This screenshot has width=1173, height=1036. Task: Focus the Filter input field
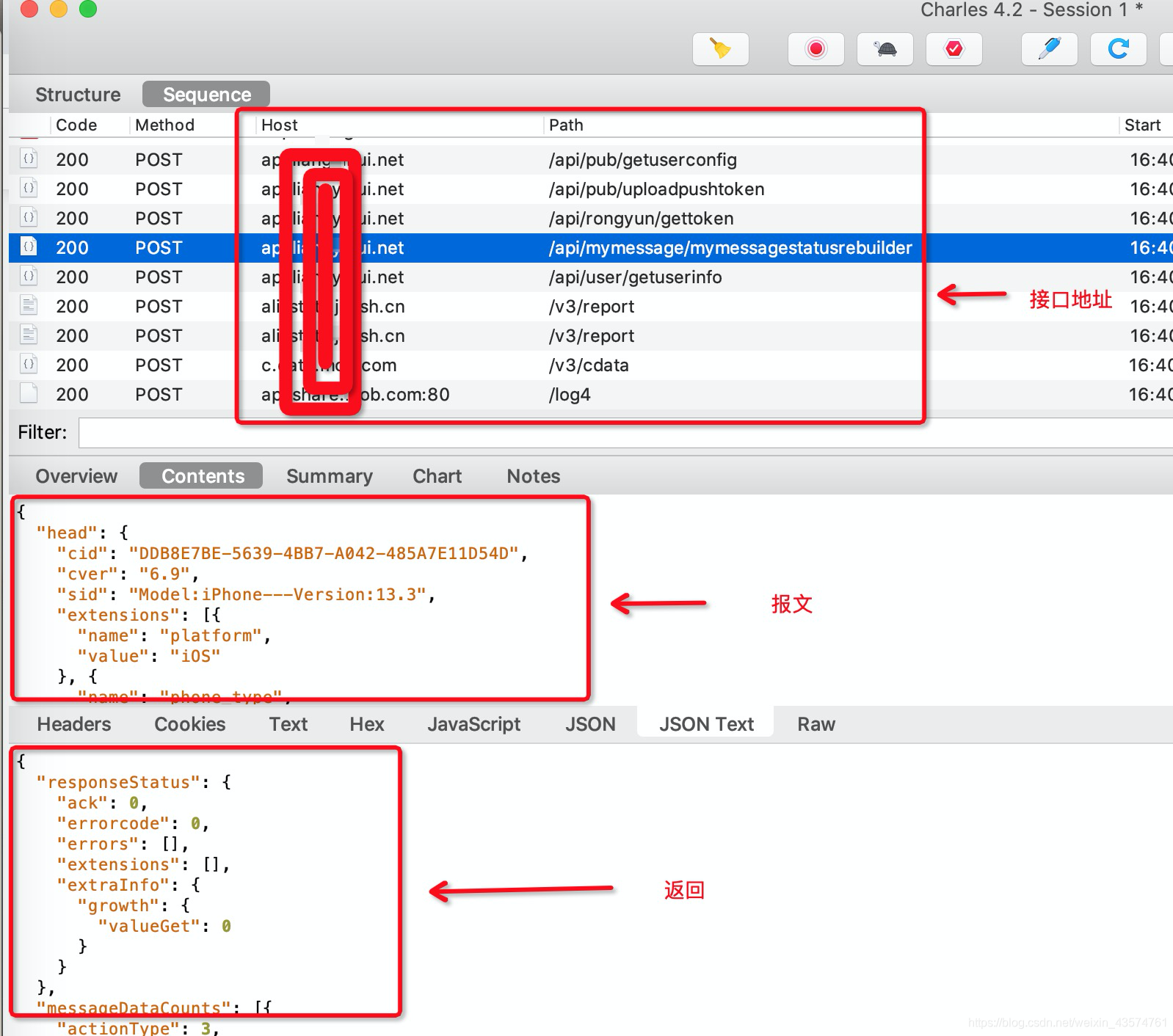tap(625, 433)
